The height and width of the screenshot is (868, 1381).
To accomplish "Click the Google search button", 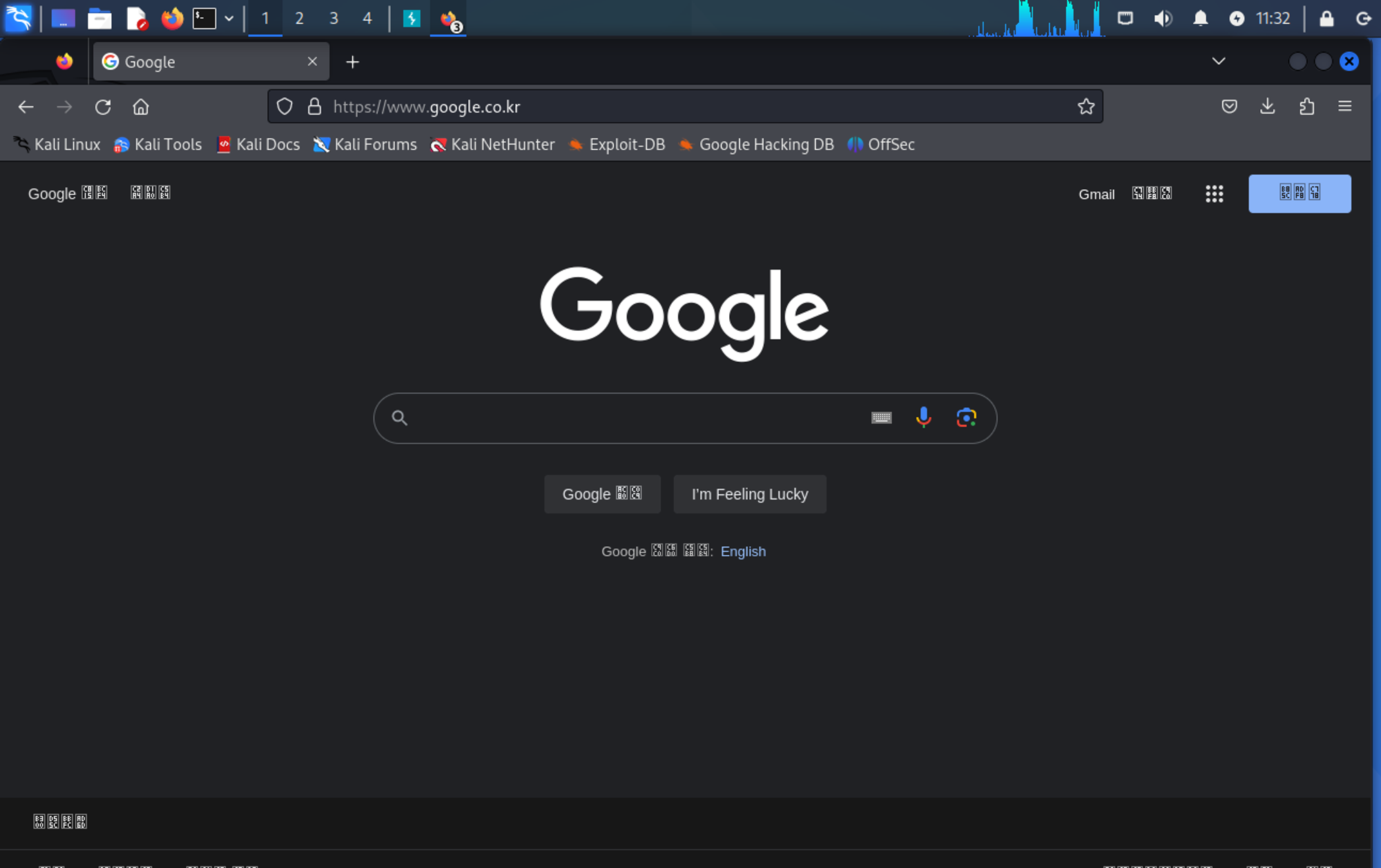I will 602,494.
